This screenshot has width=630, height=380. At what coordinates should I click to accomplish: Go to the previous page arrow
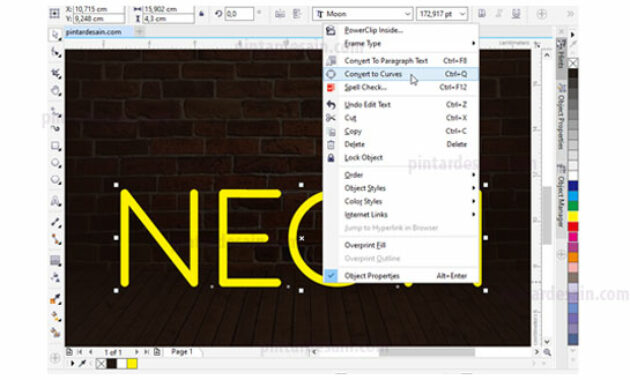(90, 352)
